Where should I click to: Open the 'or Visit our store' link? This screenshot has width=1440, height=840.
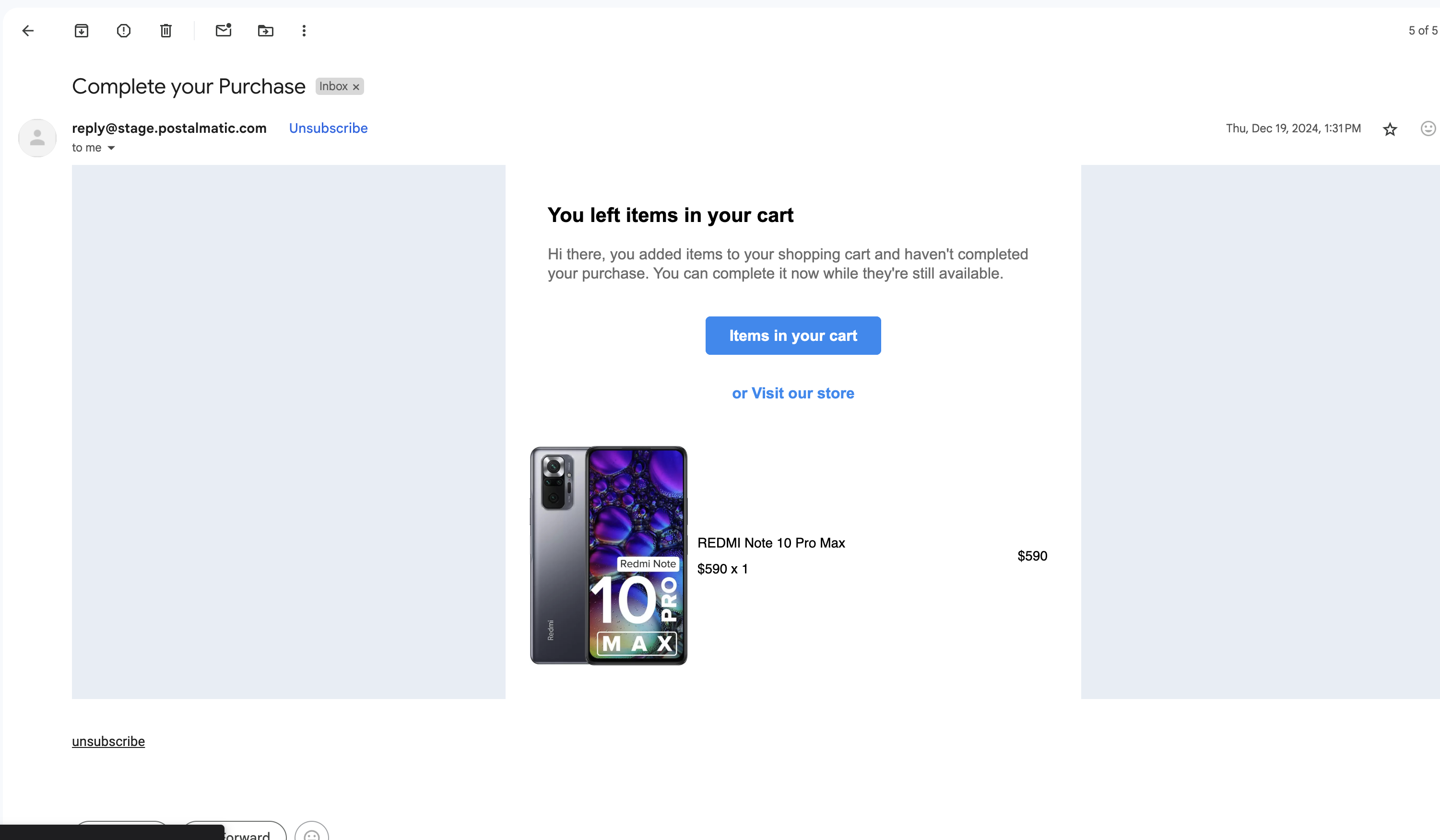tap(792, 393)
